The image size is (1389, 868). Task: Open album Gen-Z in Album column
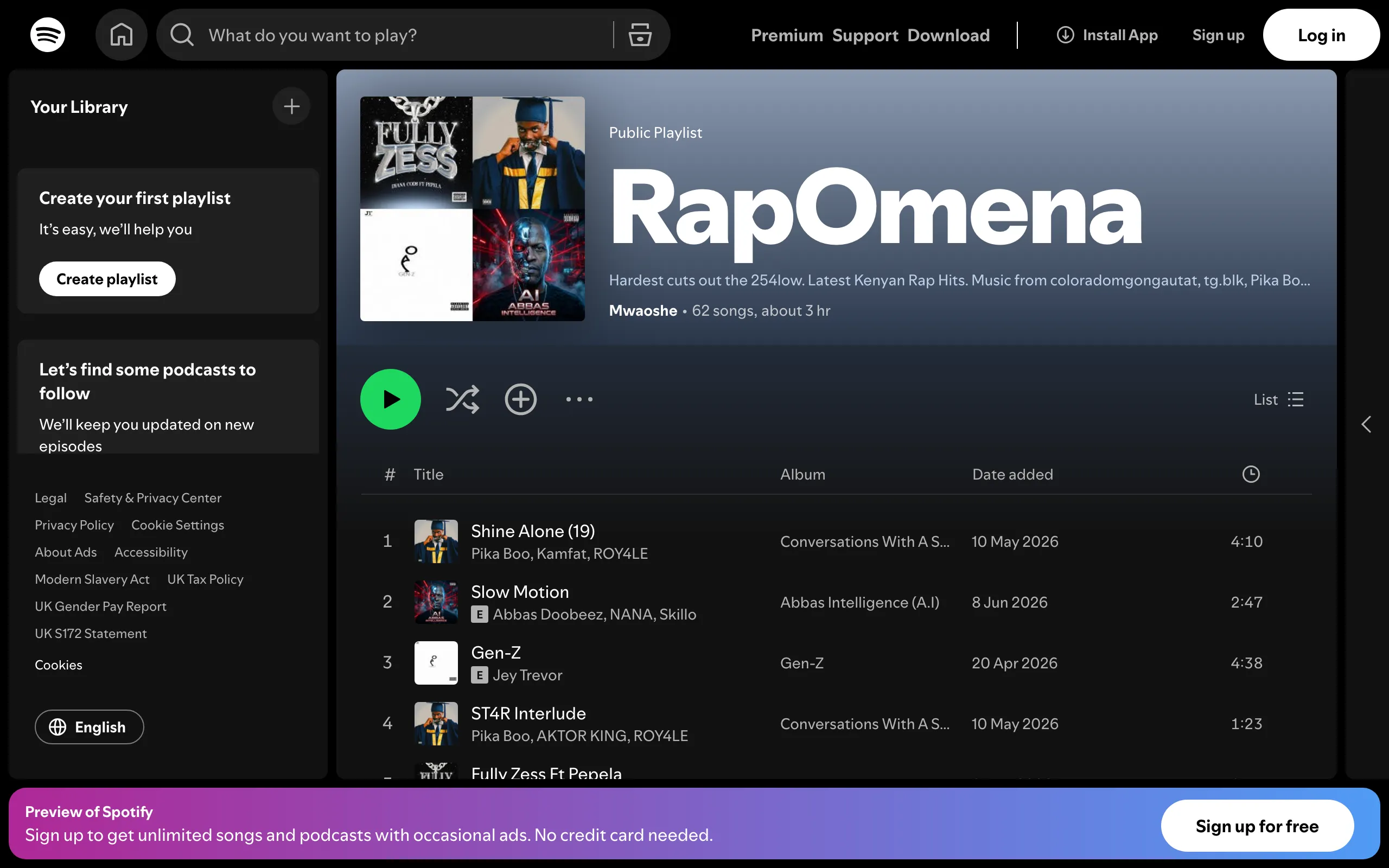pyautogui.click(x=802, y=663)
